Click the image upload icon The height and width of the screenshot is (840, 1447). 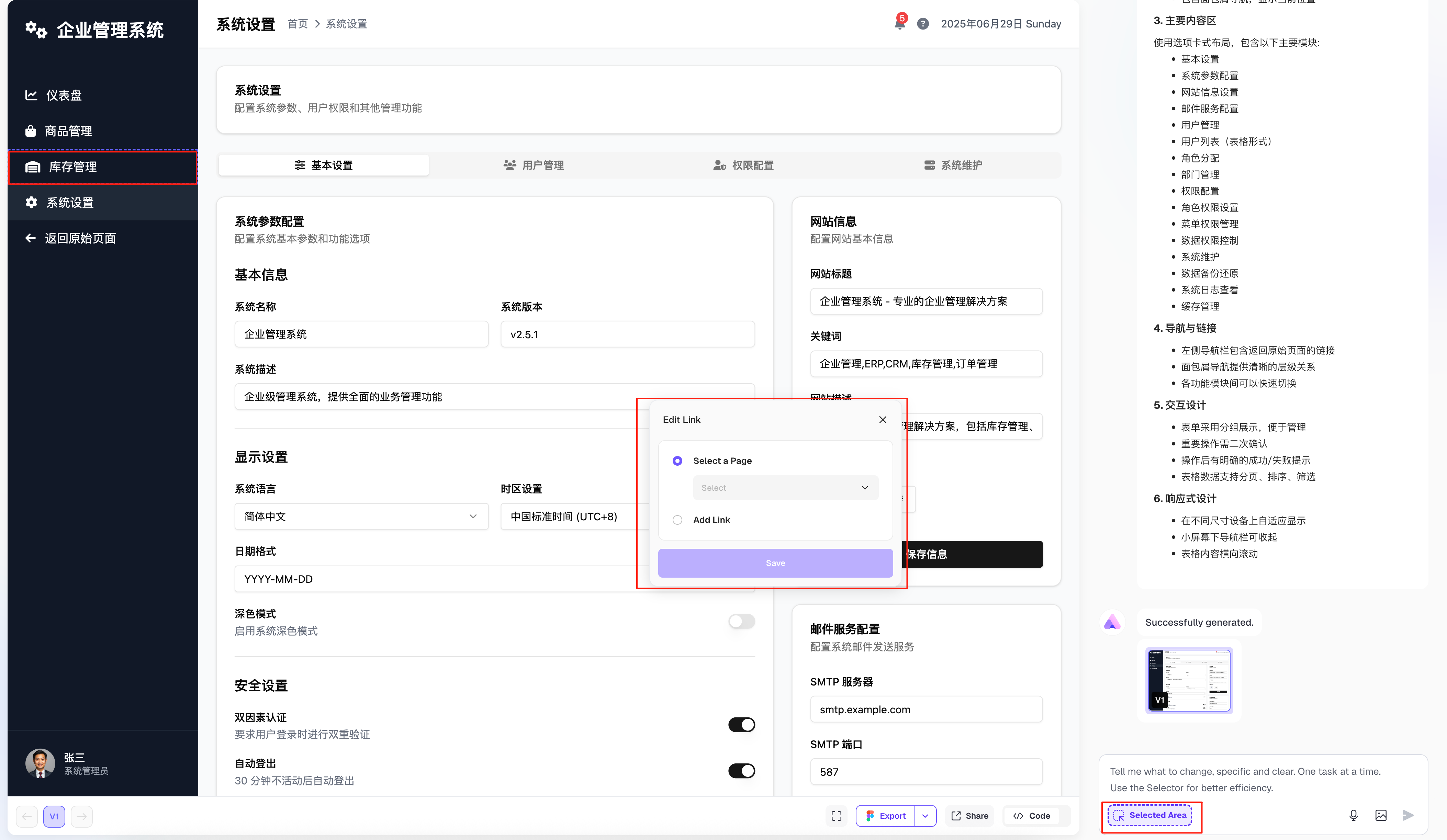tap(1381, 815)
